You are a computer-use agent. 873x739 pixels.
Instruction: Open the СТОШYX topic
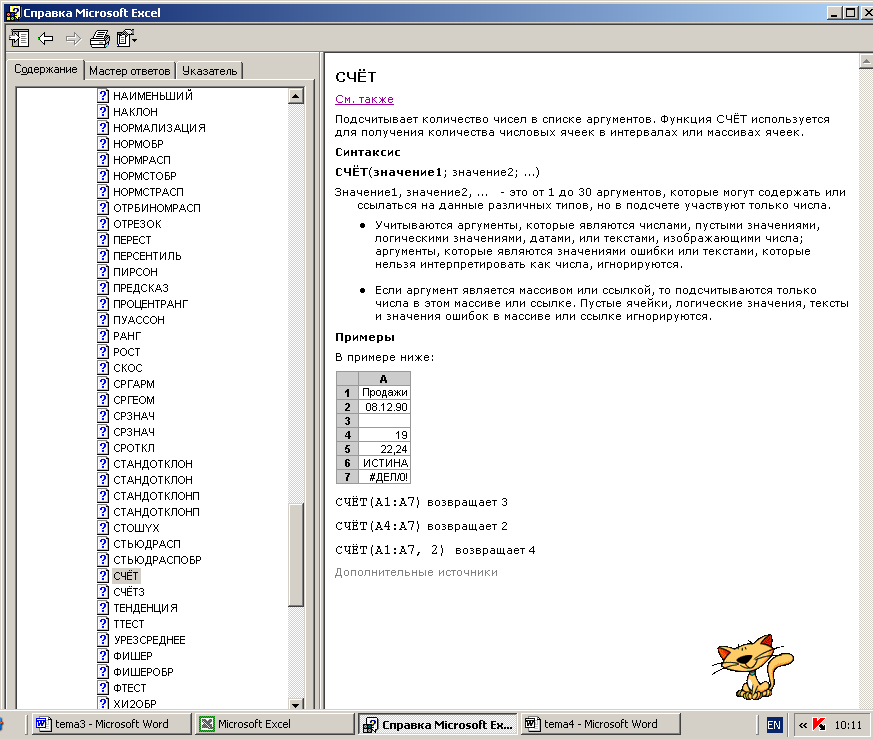[x=136, y=528]
